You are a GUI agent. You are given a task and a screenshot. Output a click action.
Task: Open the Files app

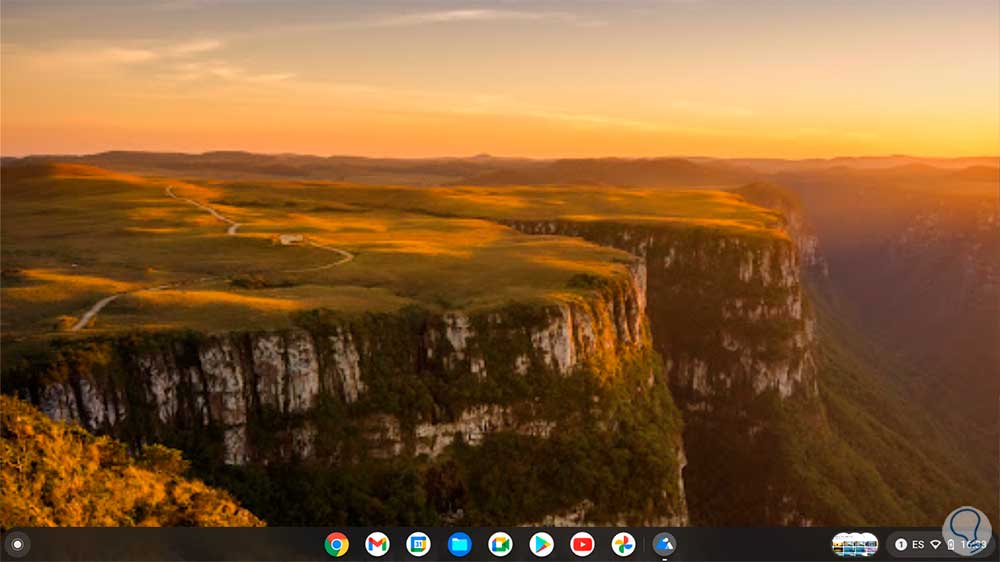pyautogui.click(x=459, y=544)
